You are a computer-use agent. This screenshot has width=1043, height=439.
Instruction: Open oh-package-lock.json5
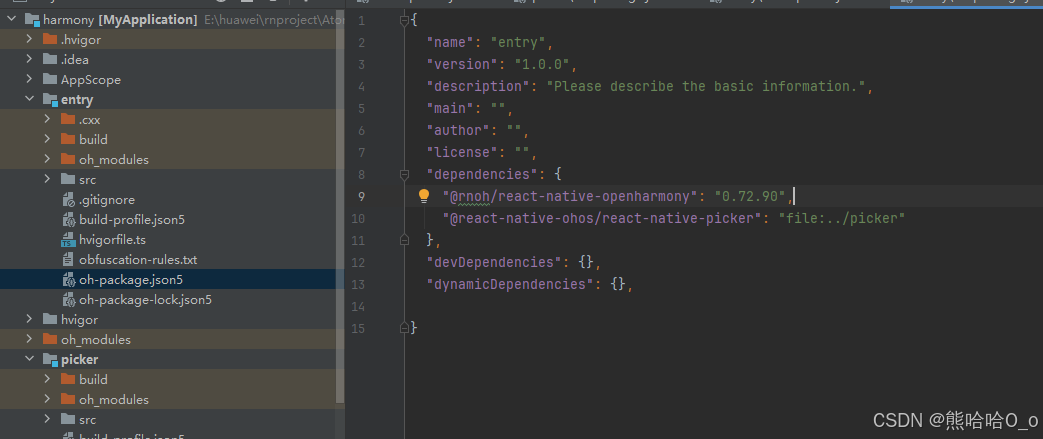[x=145, y=299]
